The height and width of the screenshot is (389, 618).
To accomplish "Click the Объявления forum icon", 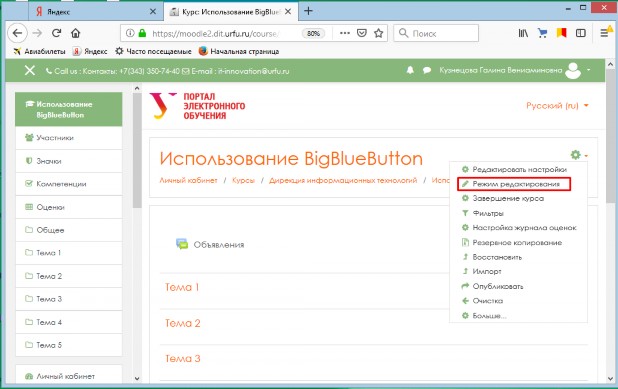I will click(x=182, y=244).
